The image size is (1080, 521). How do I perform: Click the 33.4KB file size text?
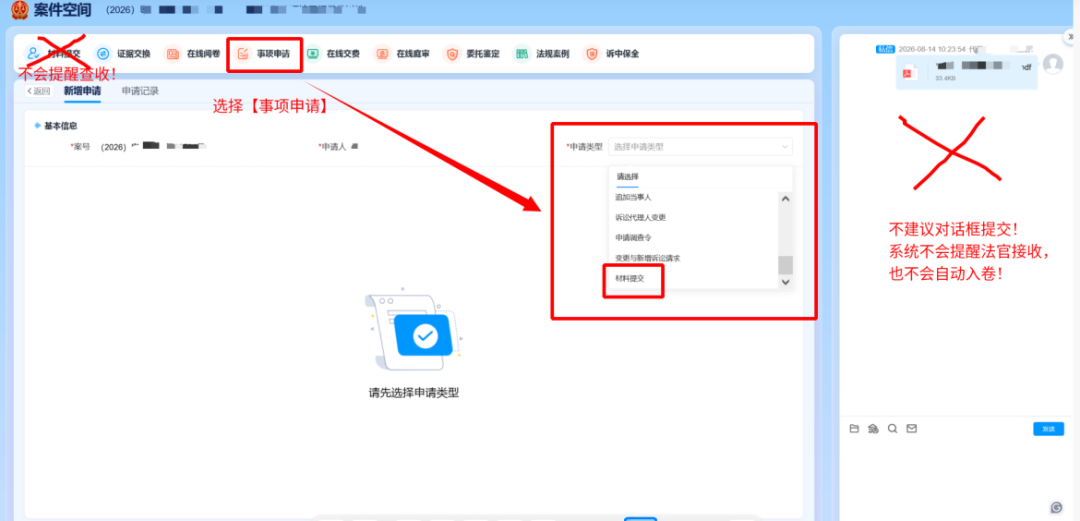[946, 79]
